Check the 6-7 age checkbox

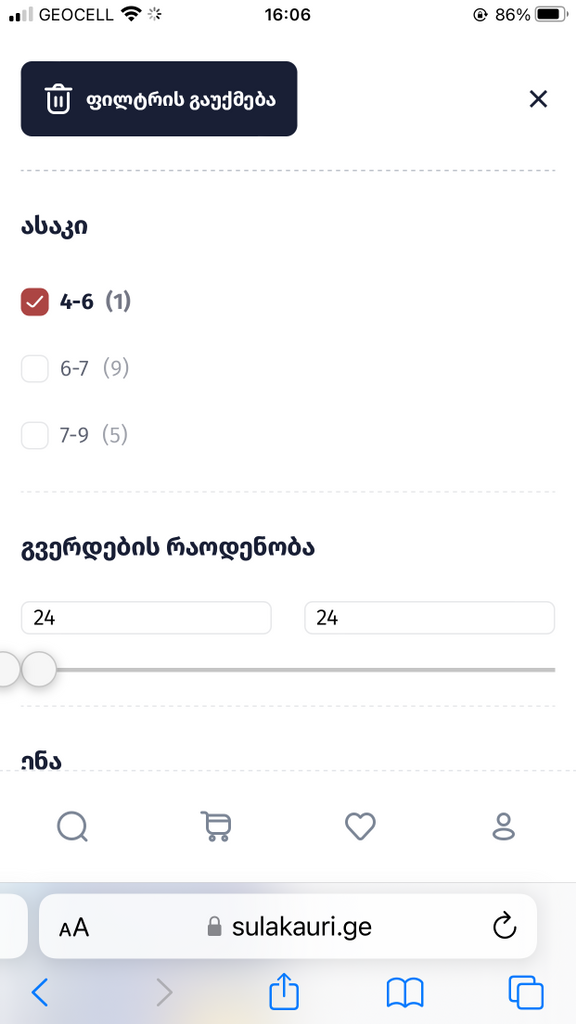[35, 369]
